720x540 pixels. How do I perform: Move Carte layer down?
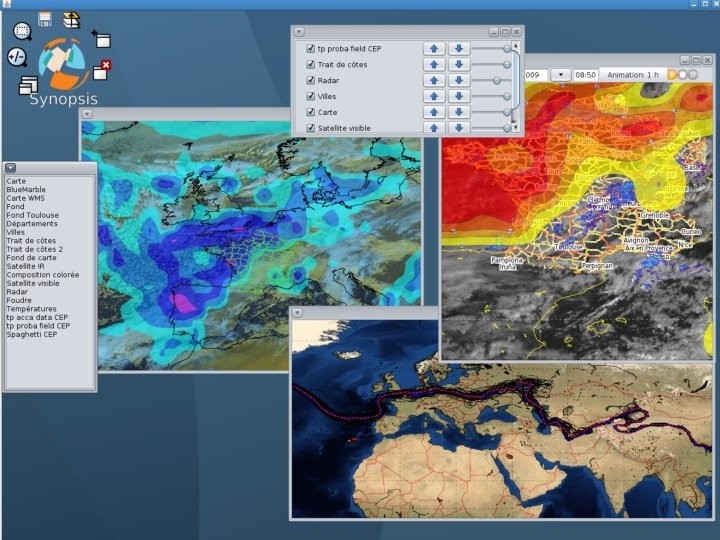(459, 112)
